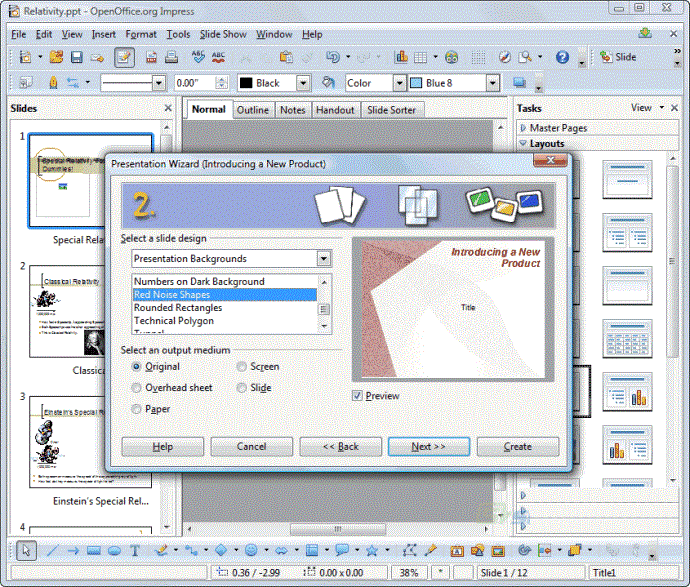Select Rounded Rectangles slide design
The height and width of the screenshot is (587, 690).
pos(178,308)
